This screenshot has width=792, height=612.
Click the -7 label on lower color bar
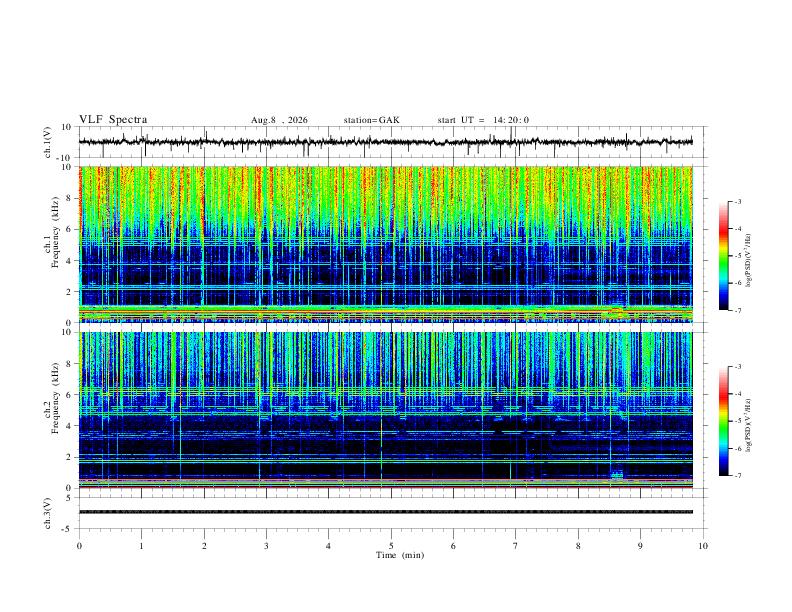[737, 475]
